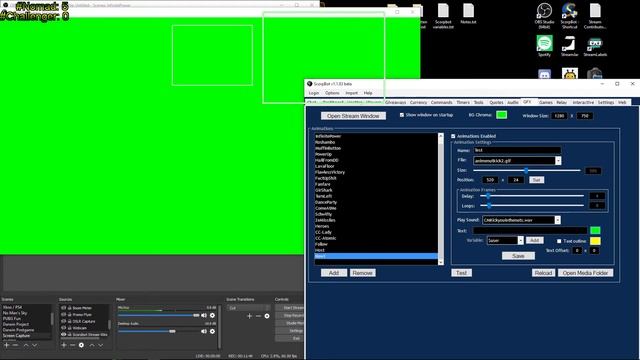Screen dimensions: 640x360
Task: Open Scene Transitions Cut dropdown
Action: [x=249, y=308]
